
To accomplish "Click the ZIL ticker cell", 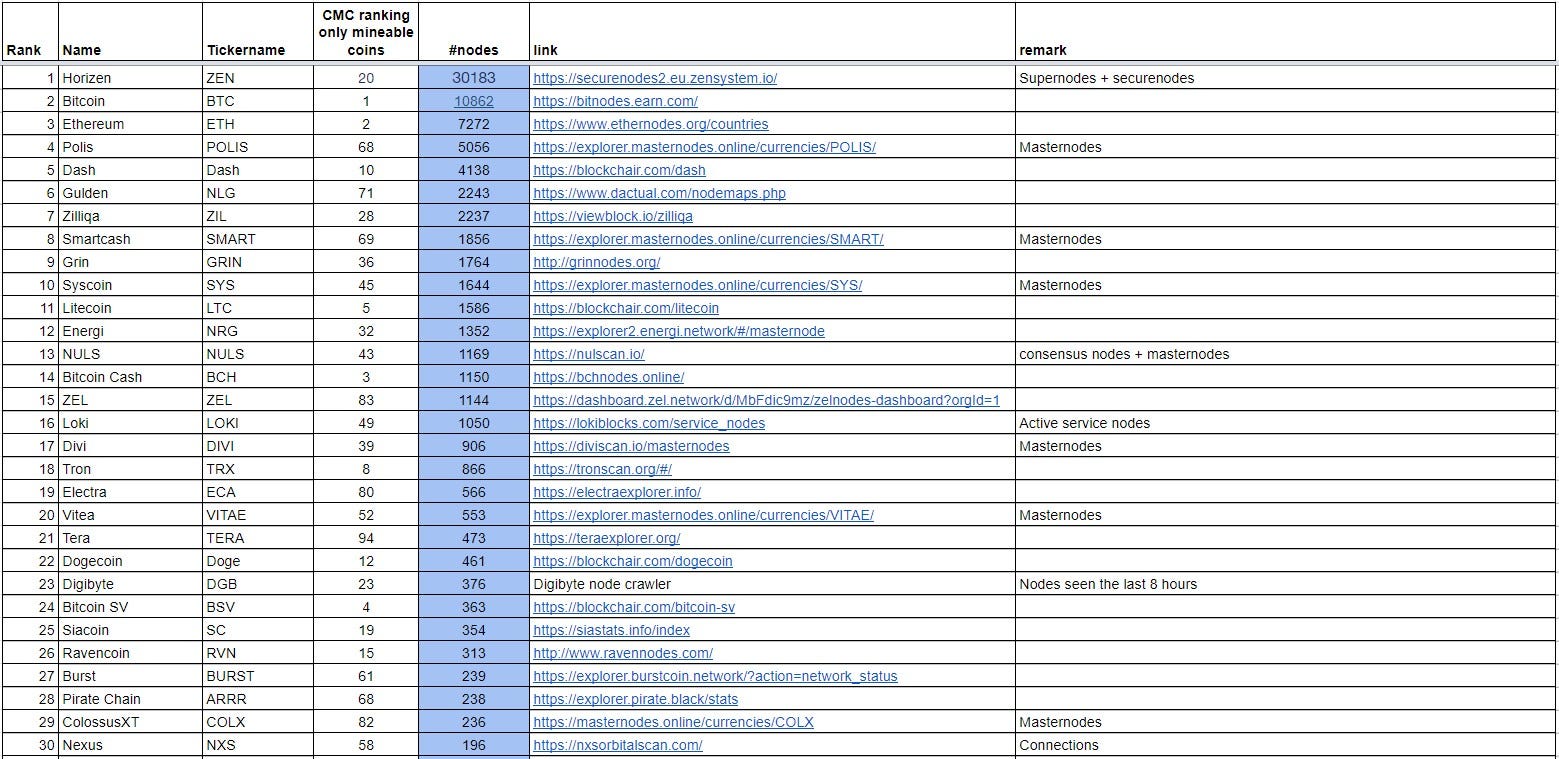I will click(258, 216).
